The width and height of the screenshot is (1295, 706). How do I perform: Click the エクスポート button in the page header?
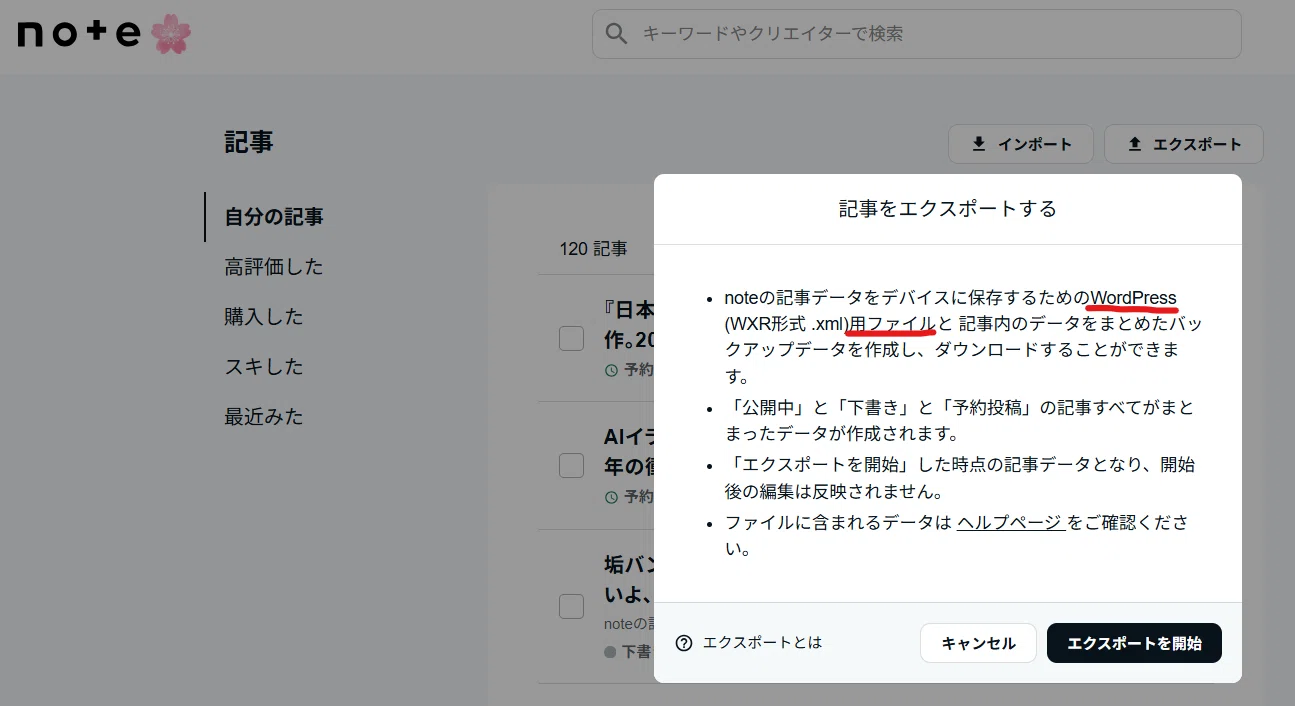[x=1184, y=144]
